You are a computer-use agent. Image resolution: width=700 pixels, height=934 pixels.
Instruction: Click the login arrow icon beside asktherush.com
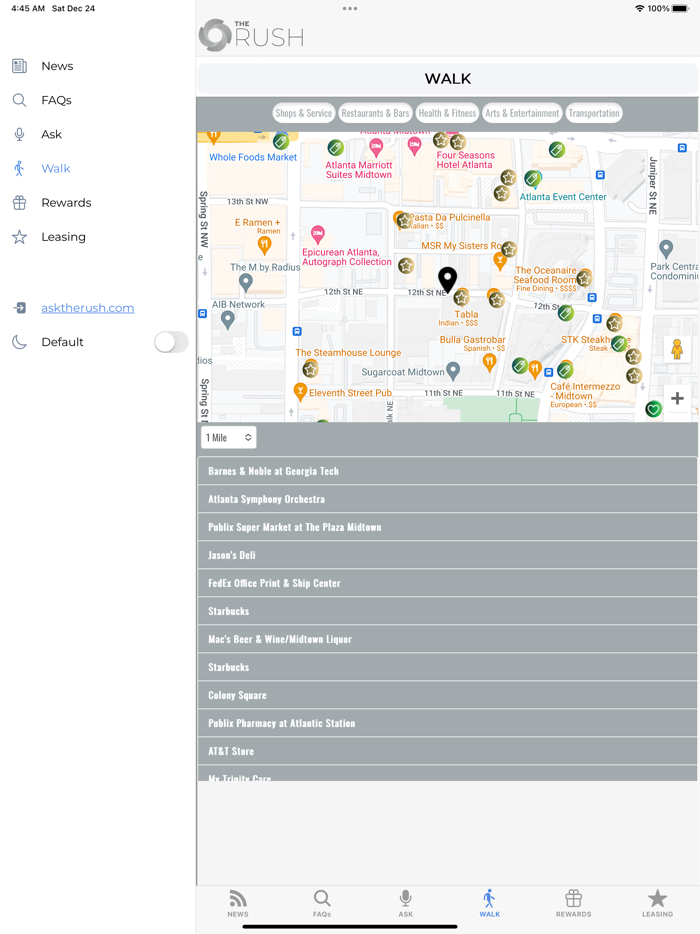click(20, 307)
